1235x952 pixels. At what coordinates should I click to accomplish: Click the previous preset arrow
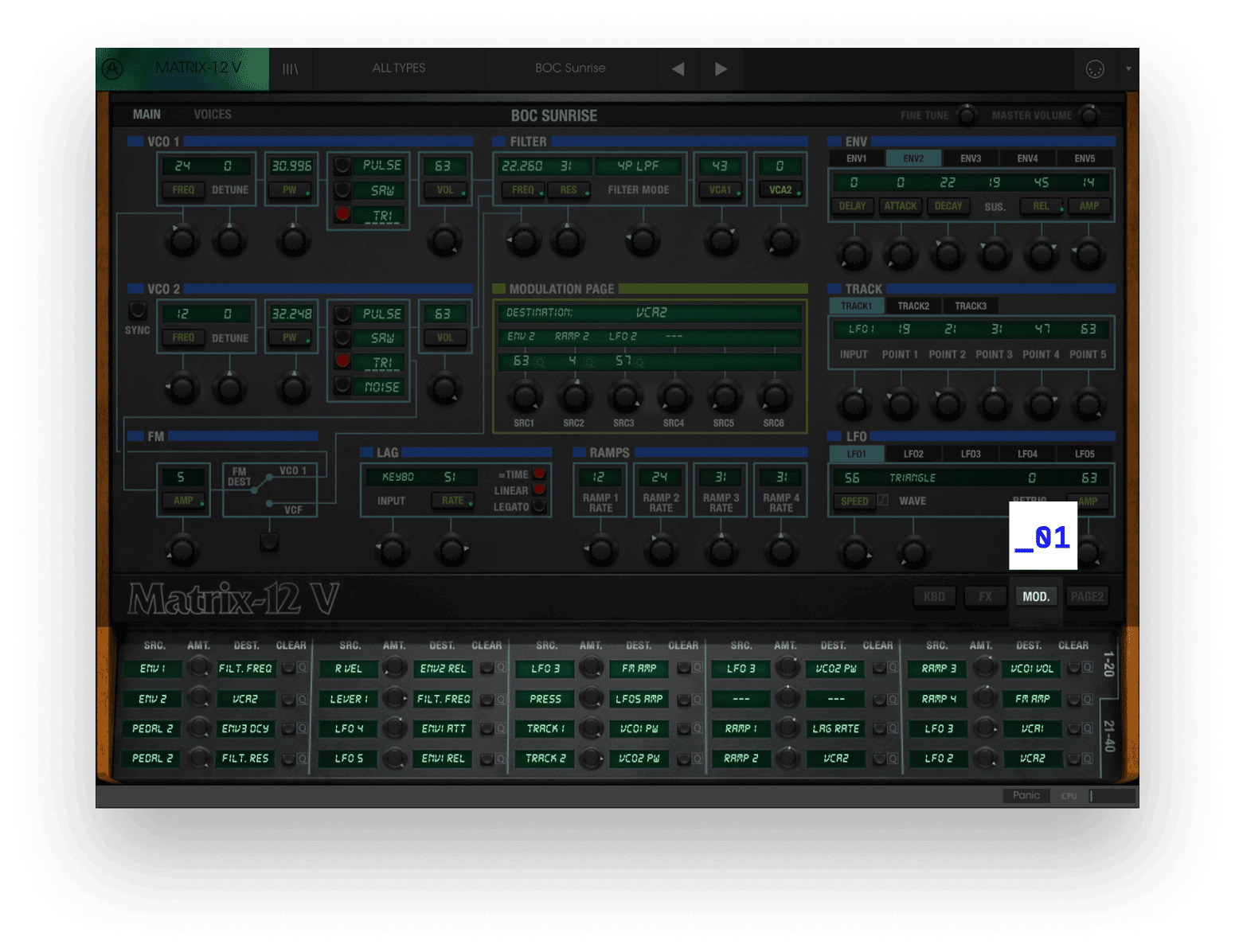click(x=678, y=68)
